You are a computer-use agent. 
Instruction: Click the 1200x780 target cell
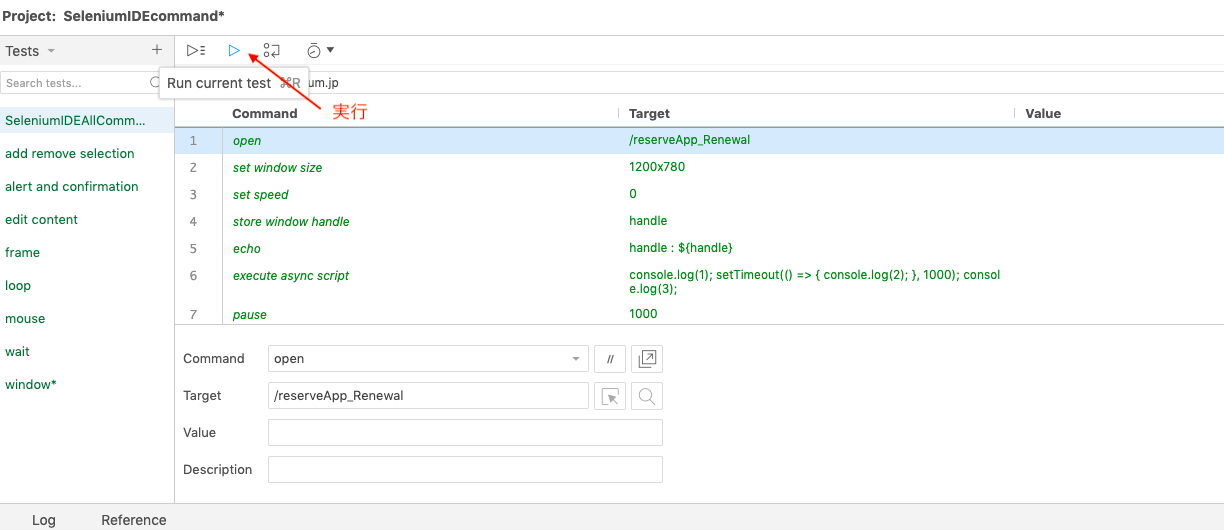(657, 167)
